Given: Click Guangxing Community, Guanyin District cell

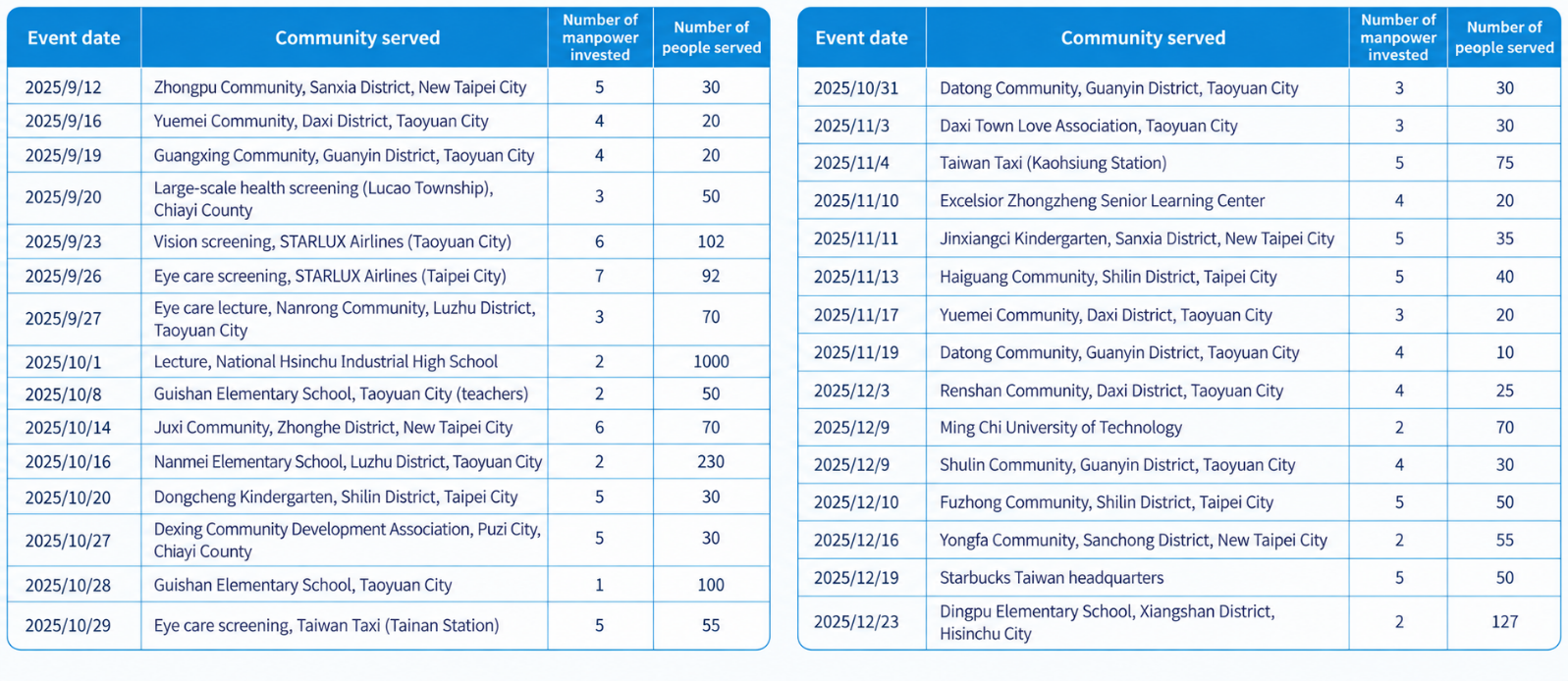Looking at the screenshot, I should click(x=344, y=156).
